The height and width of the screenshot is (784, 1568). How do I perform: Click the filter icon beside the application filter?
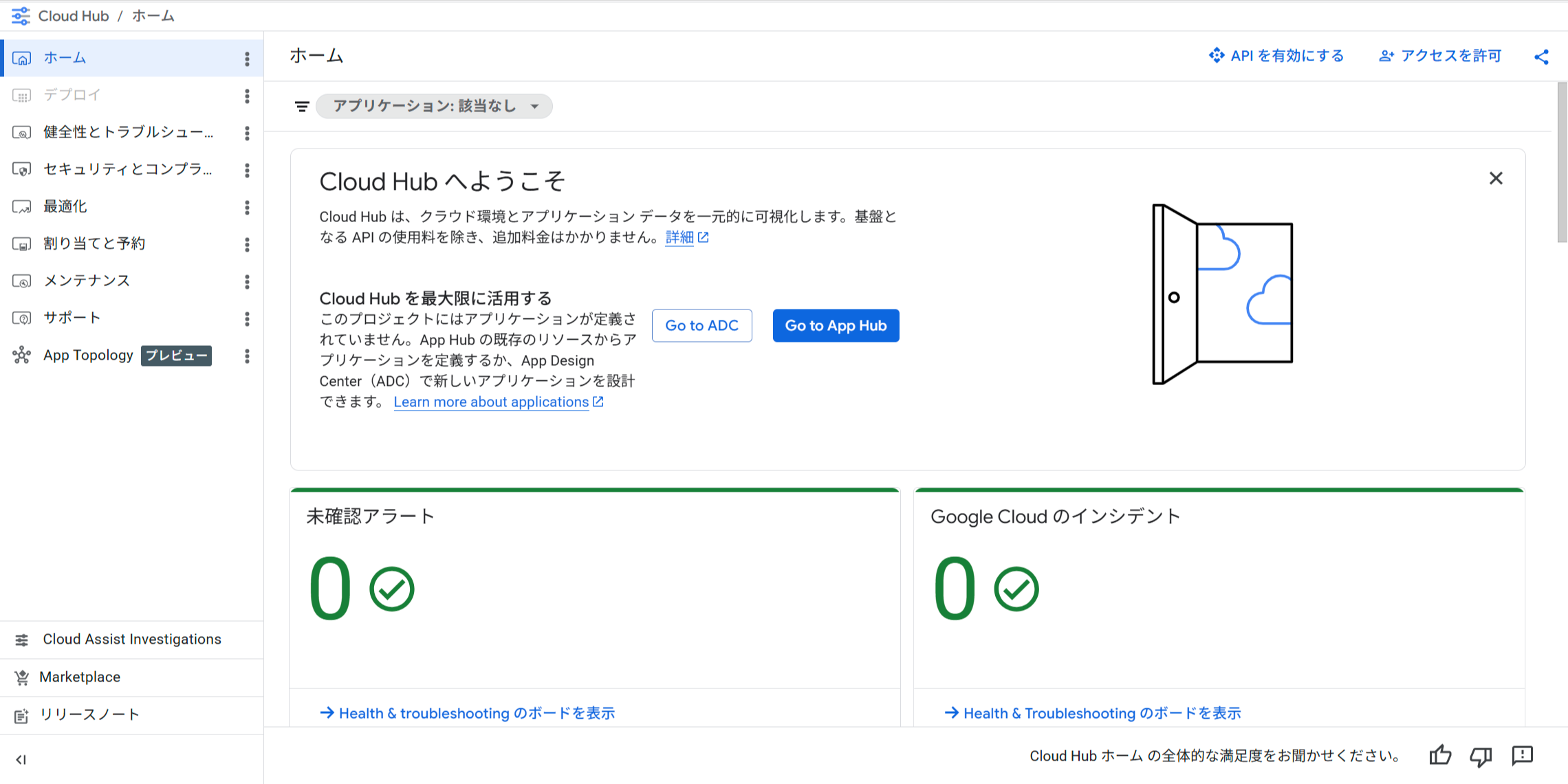point(302,106)
